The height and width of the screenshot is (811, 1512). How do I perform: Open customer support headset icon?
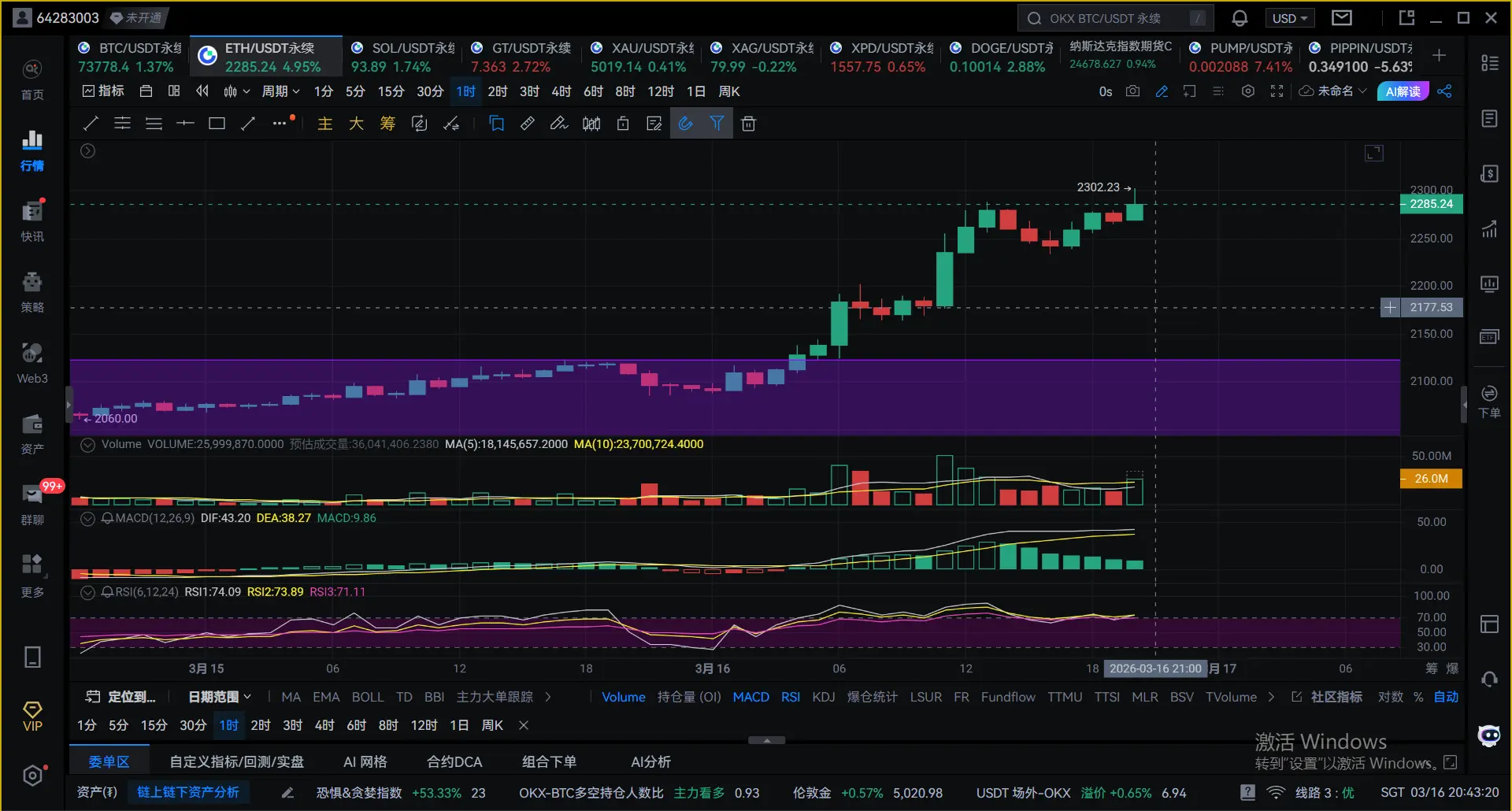[1489, 679]
